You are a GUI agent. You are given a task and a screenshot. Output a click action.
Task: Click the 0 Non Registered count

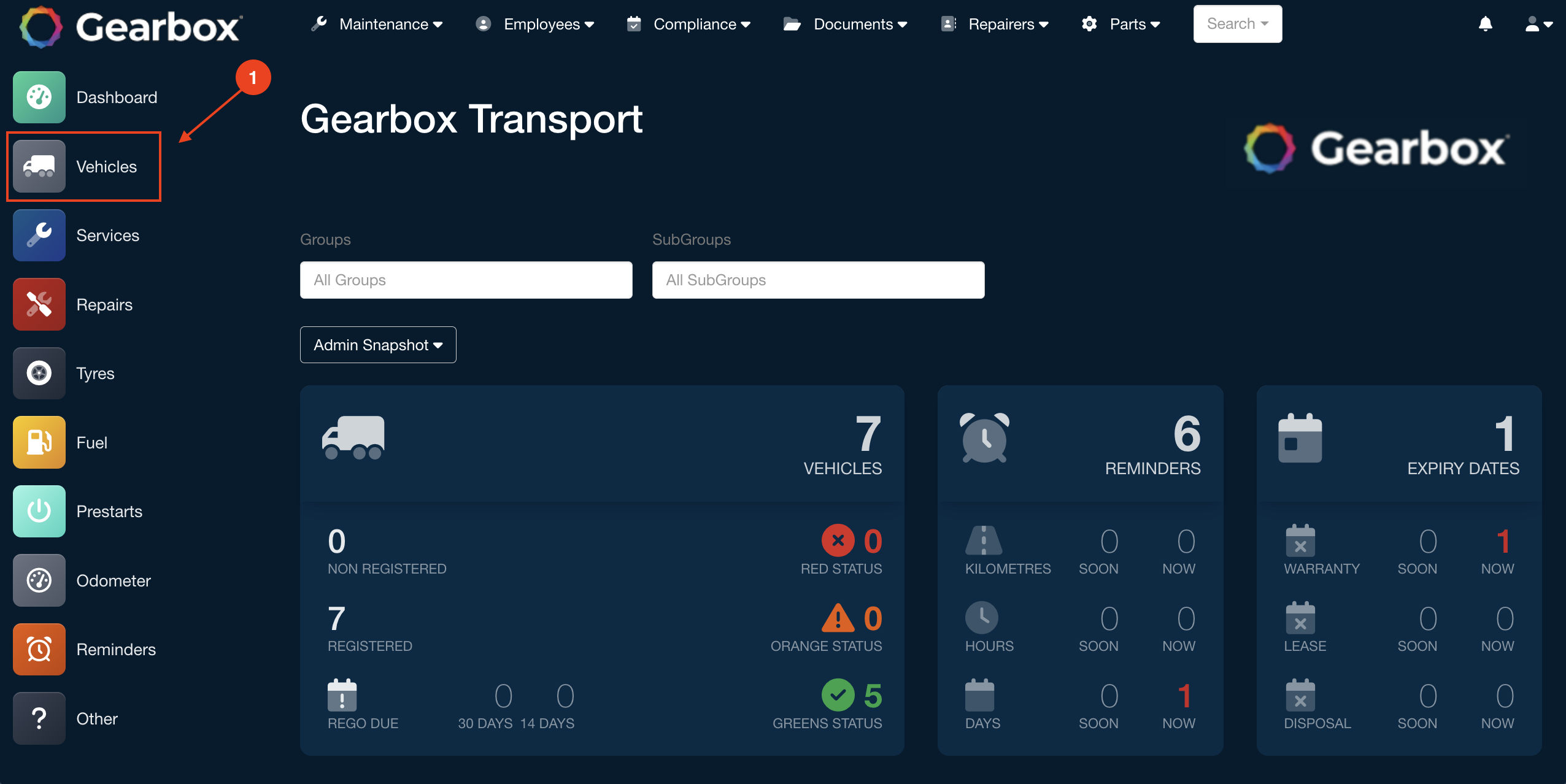(336, 541)
